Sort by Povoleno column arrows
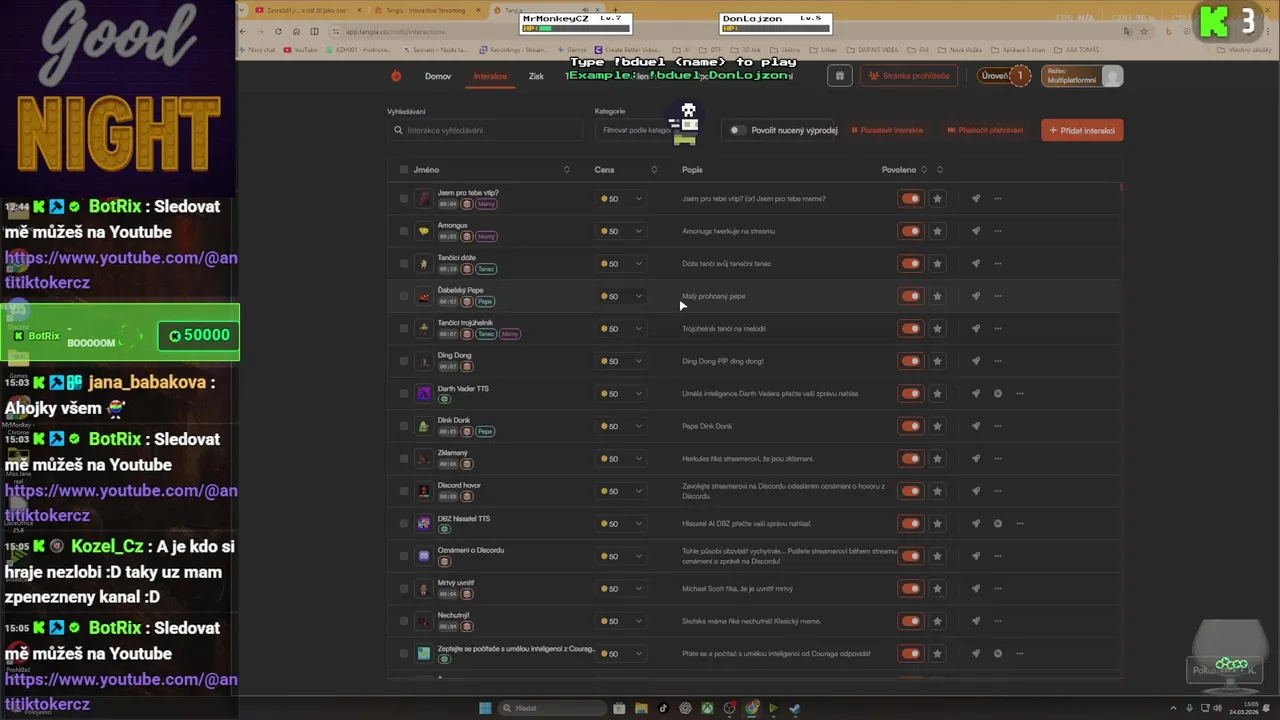This screenshot has height=720, width=1280. (x=924, y=170)
